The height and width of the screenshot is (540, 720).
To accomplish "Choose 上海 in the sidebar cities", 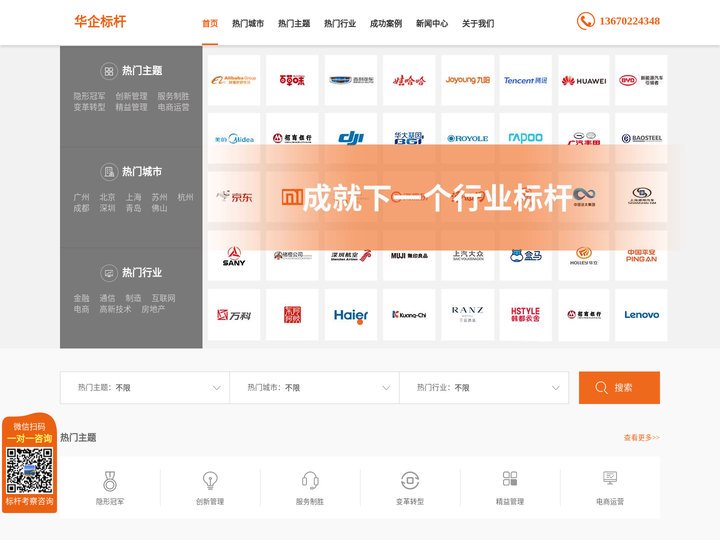I will click(134, 197).
